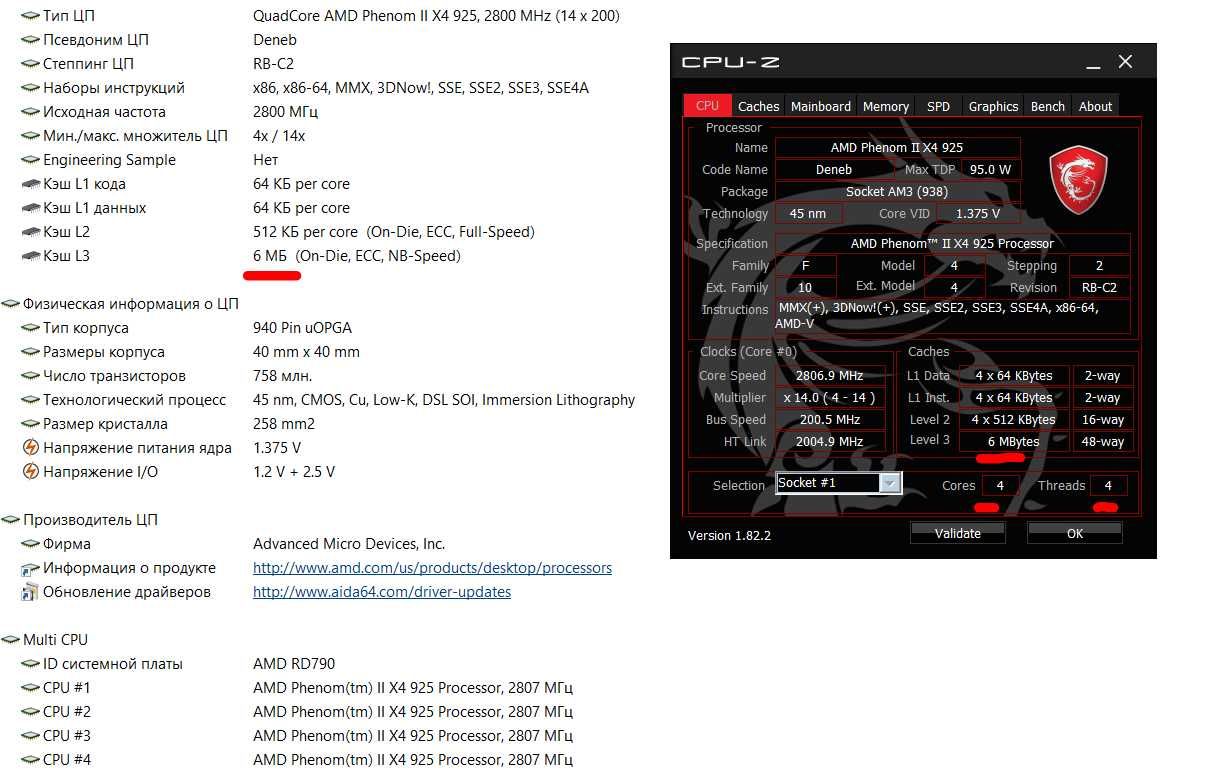
Task: Click the chip icon beside Кэш L2
Action: (30, 232)
